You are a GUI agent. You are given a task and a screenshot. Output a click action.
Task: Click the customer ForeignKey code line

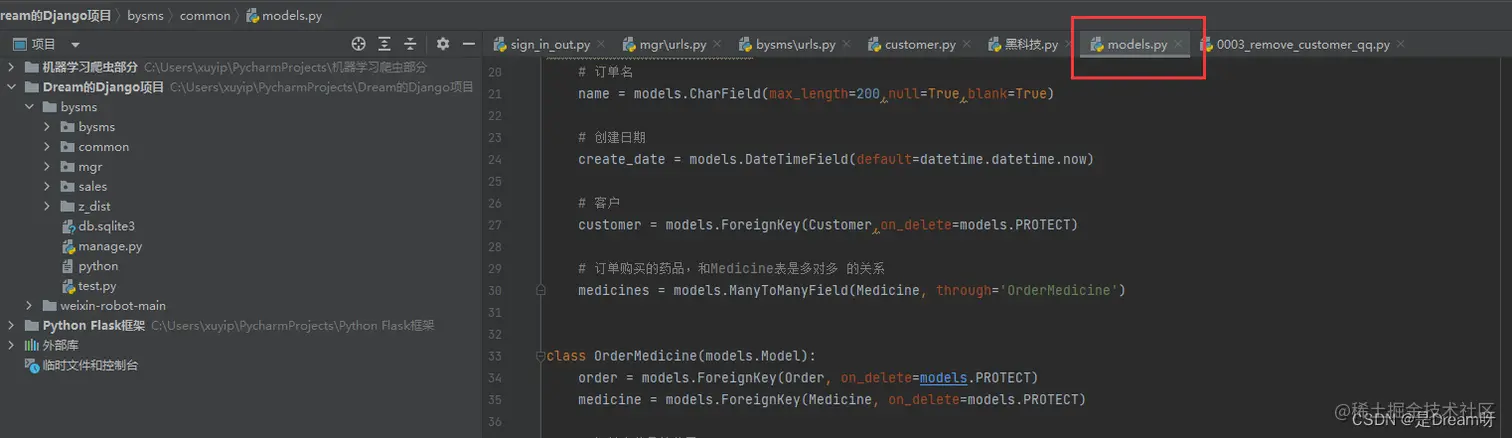point(828,225)
